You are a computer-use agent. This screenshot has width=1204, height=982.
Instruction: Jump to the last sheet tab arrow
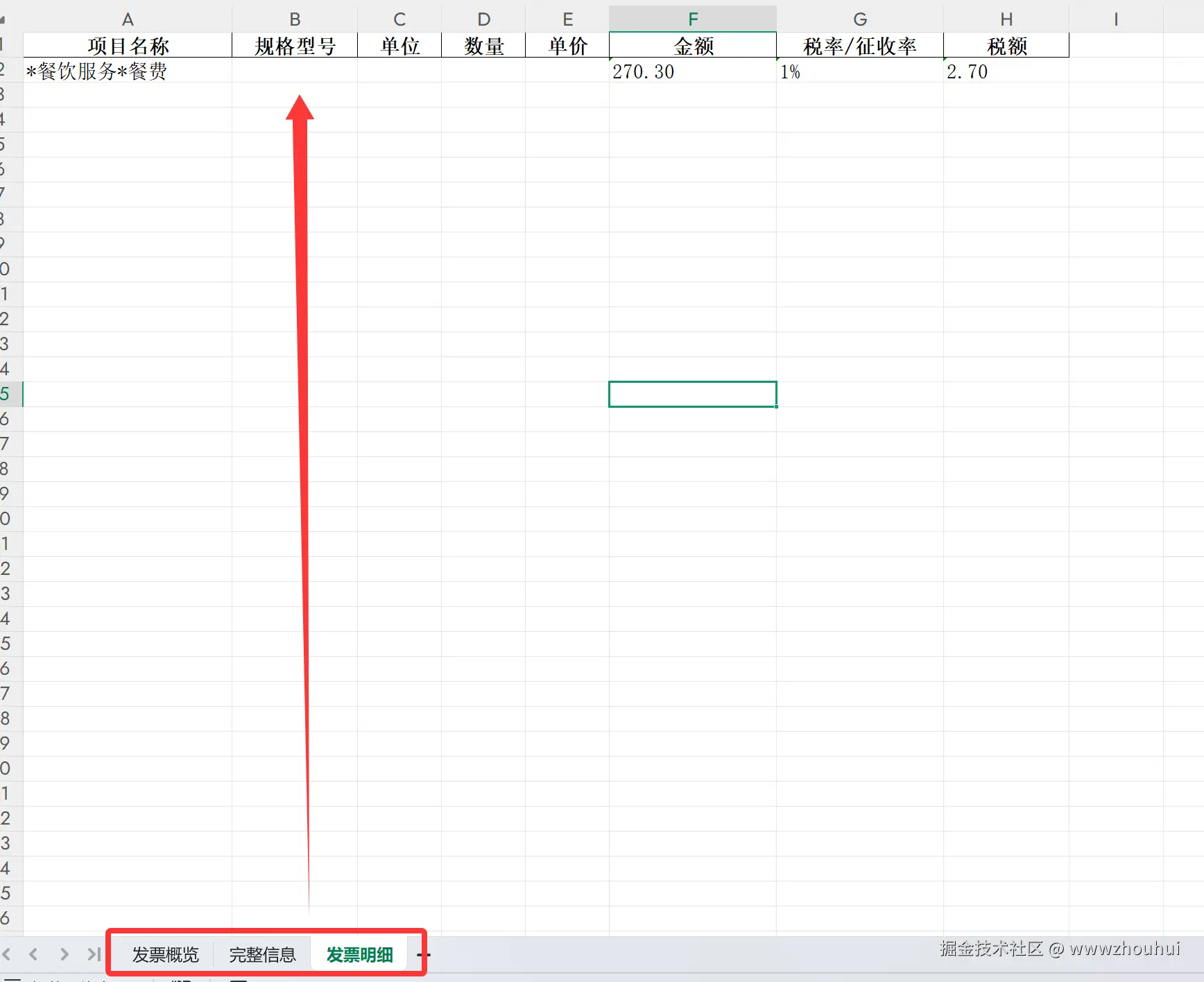[x=94, y=954]
